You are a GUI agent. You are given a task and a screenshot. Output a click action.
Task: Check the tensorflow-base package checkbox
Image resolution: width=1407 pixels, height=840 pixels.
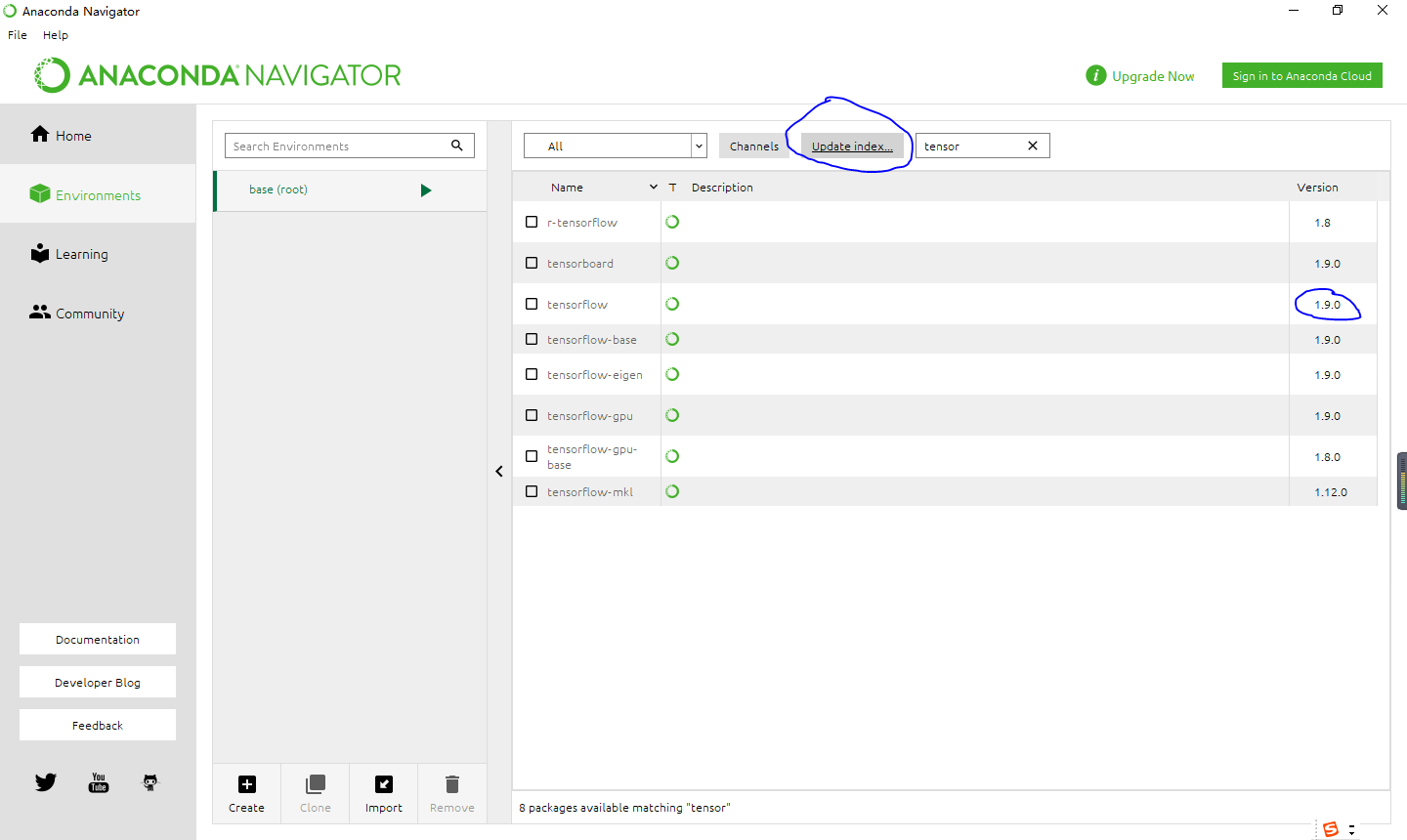coord(532,339)
